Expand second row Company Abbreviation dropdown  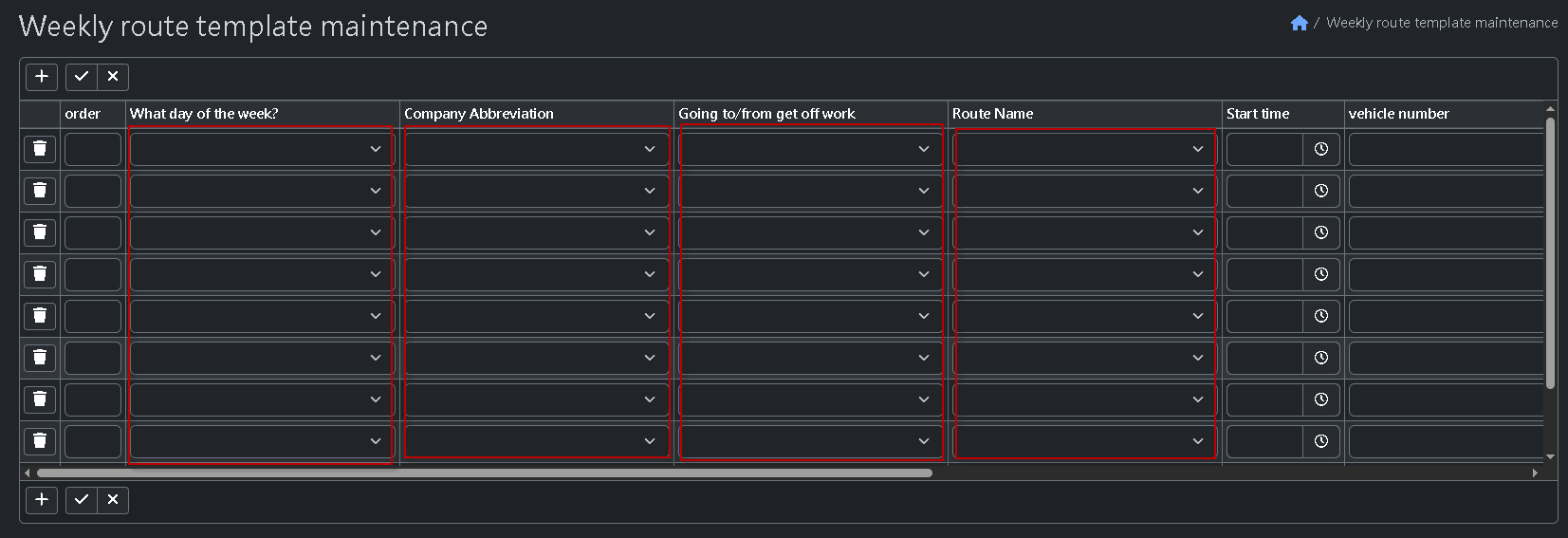[x=536, y=191]
